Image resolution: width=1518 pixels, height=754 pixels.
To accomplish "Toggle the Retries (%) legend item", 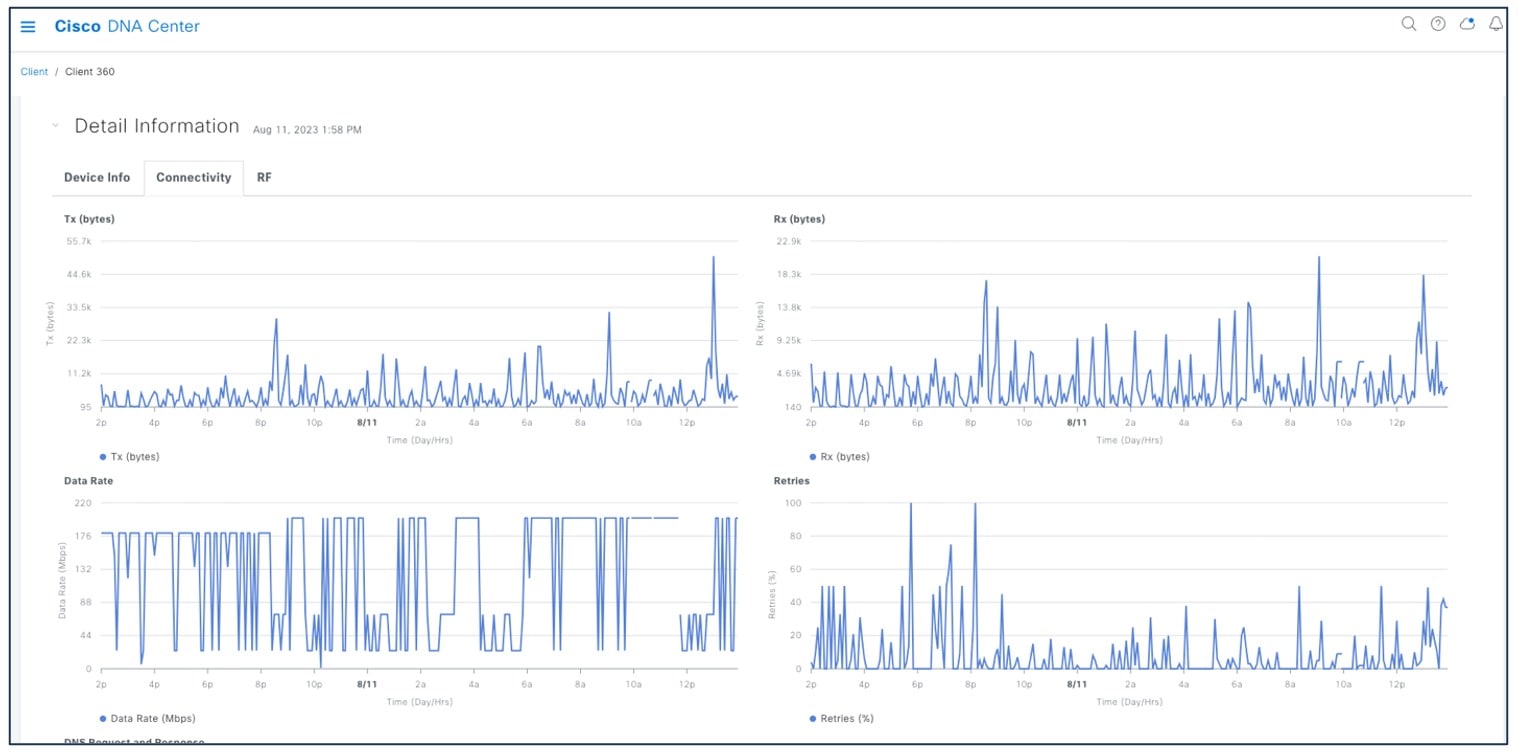I will [x=841, y=719].
